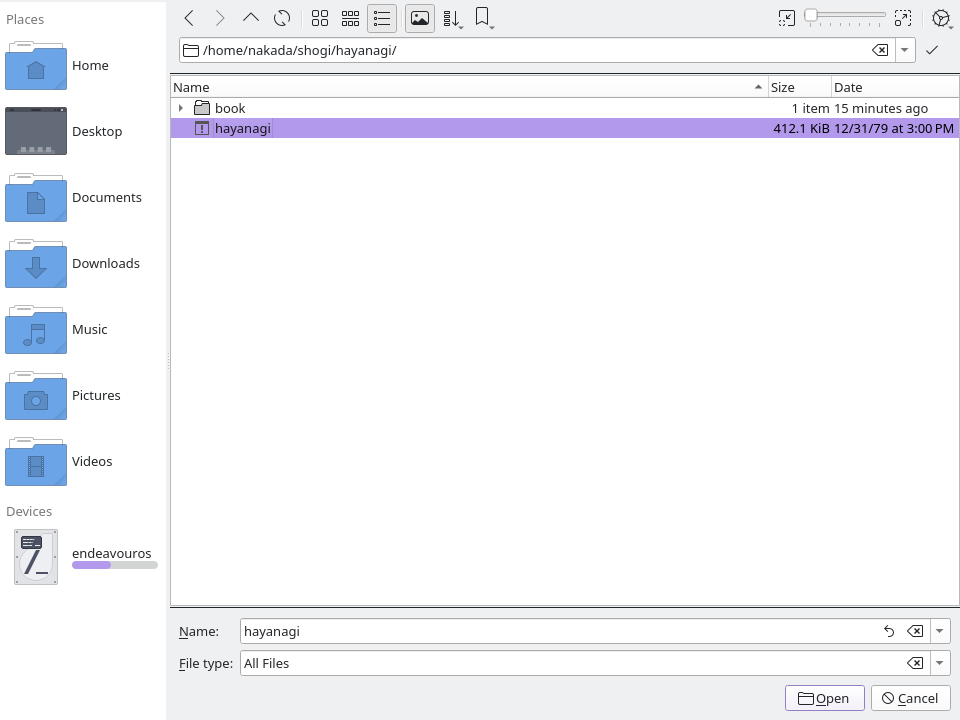Open the bookmarks menu

click(x=484, y=18)
